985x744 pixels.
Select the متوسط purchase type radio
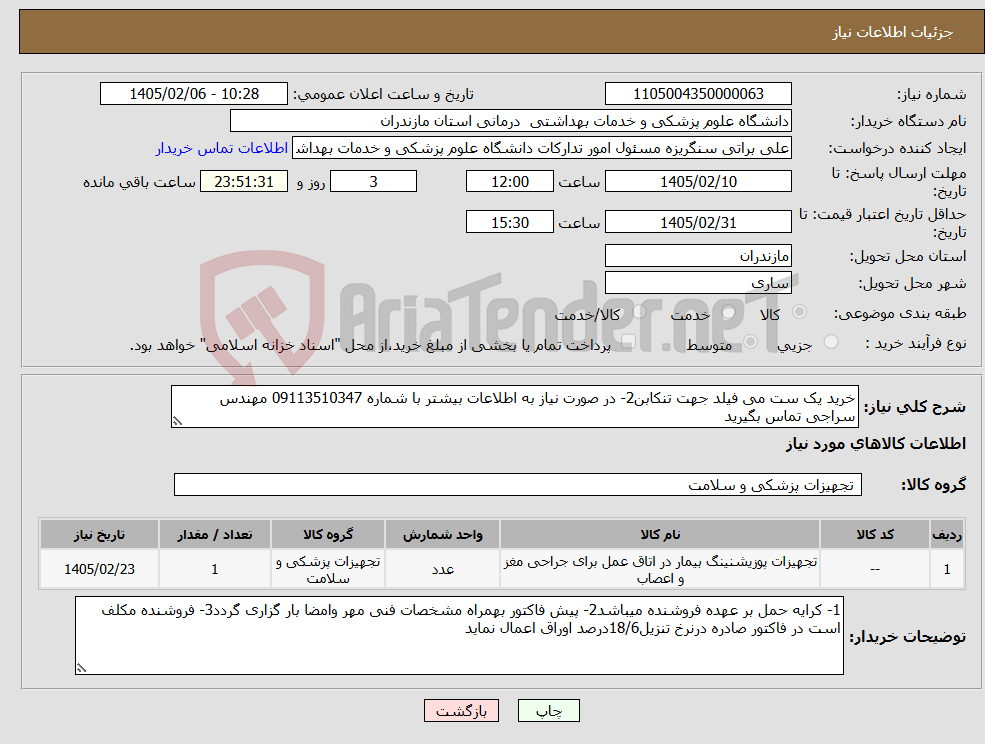[751, 342]
